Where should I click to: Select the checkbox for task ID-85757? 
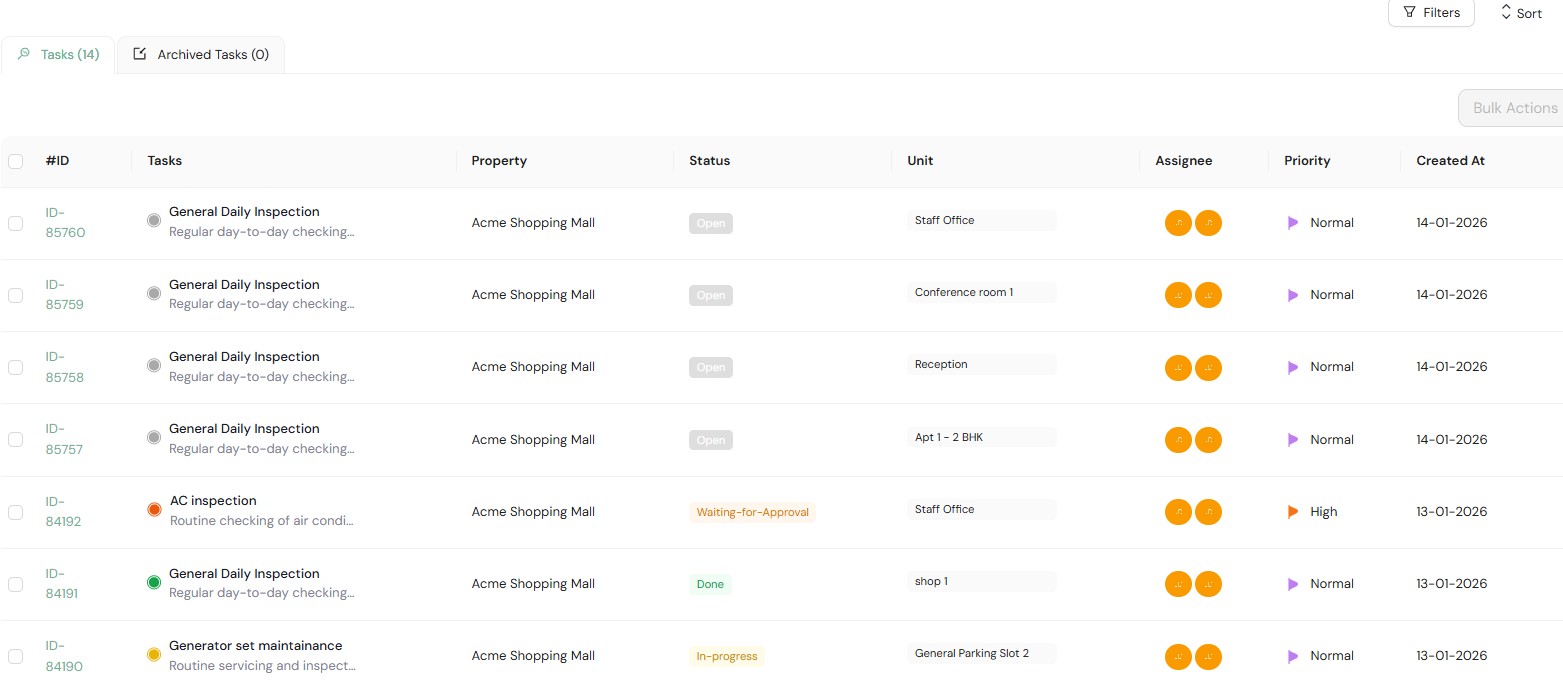(x=16, y=440)
